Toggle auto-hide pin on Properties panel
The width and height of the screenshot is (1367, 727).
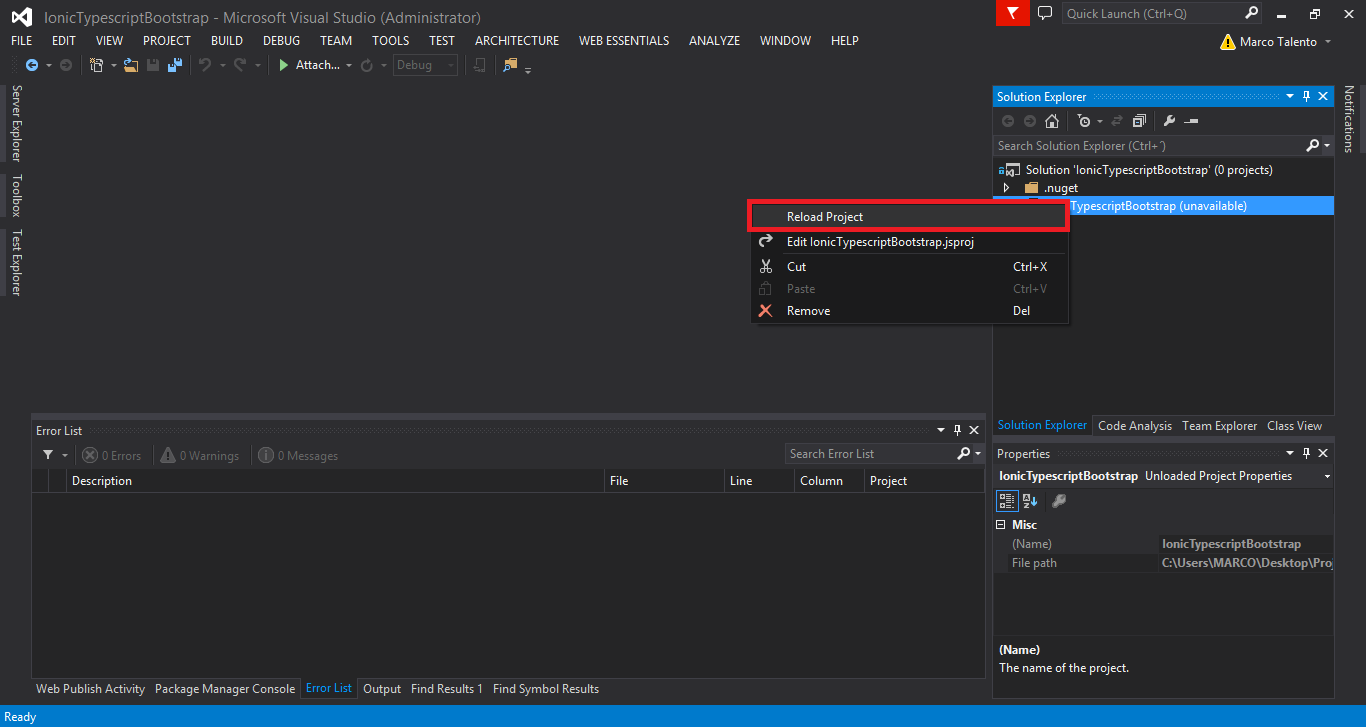coord(1306,454)
